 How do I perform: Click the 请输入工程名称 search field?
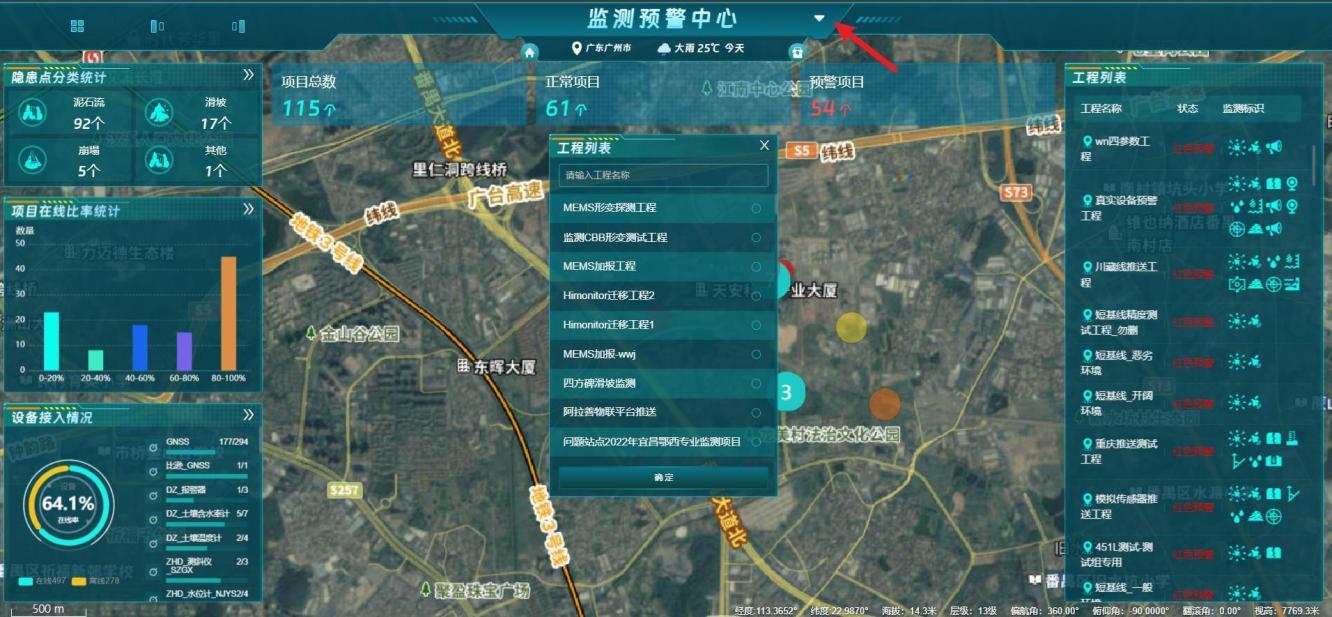coord(663,175)
